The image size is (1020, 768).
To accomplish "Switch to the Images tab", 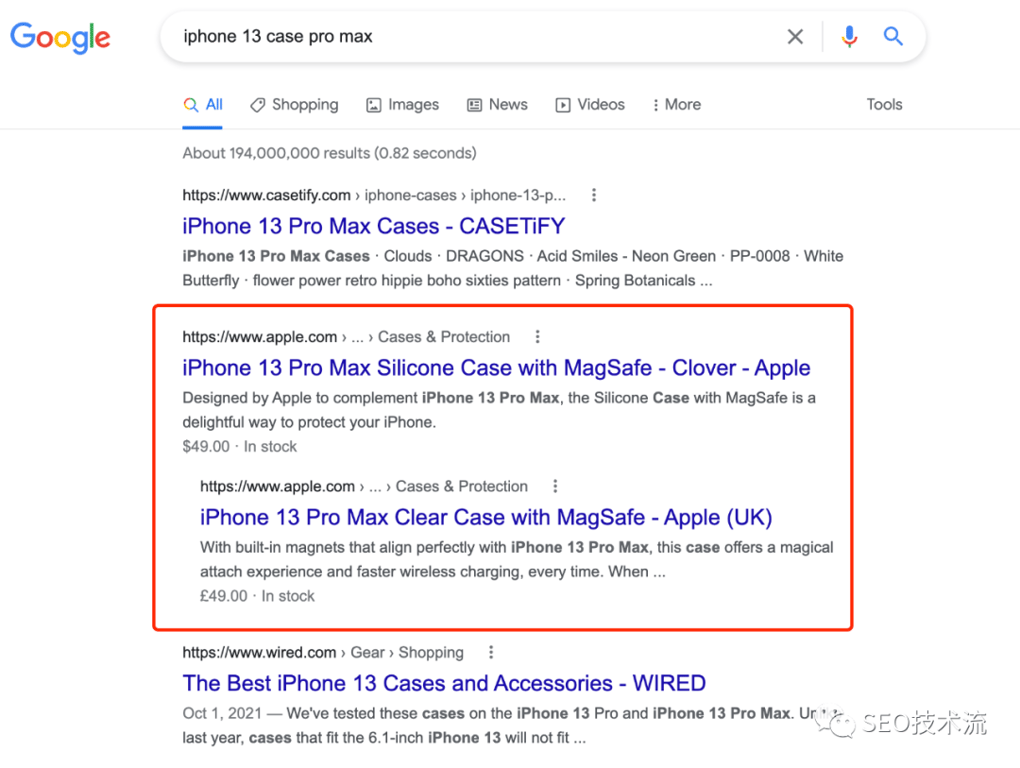I will pos(402,105).
